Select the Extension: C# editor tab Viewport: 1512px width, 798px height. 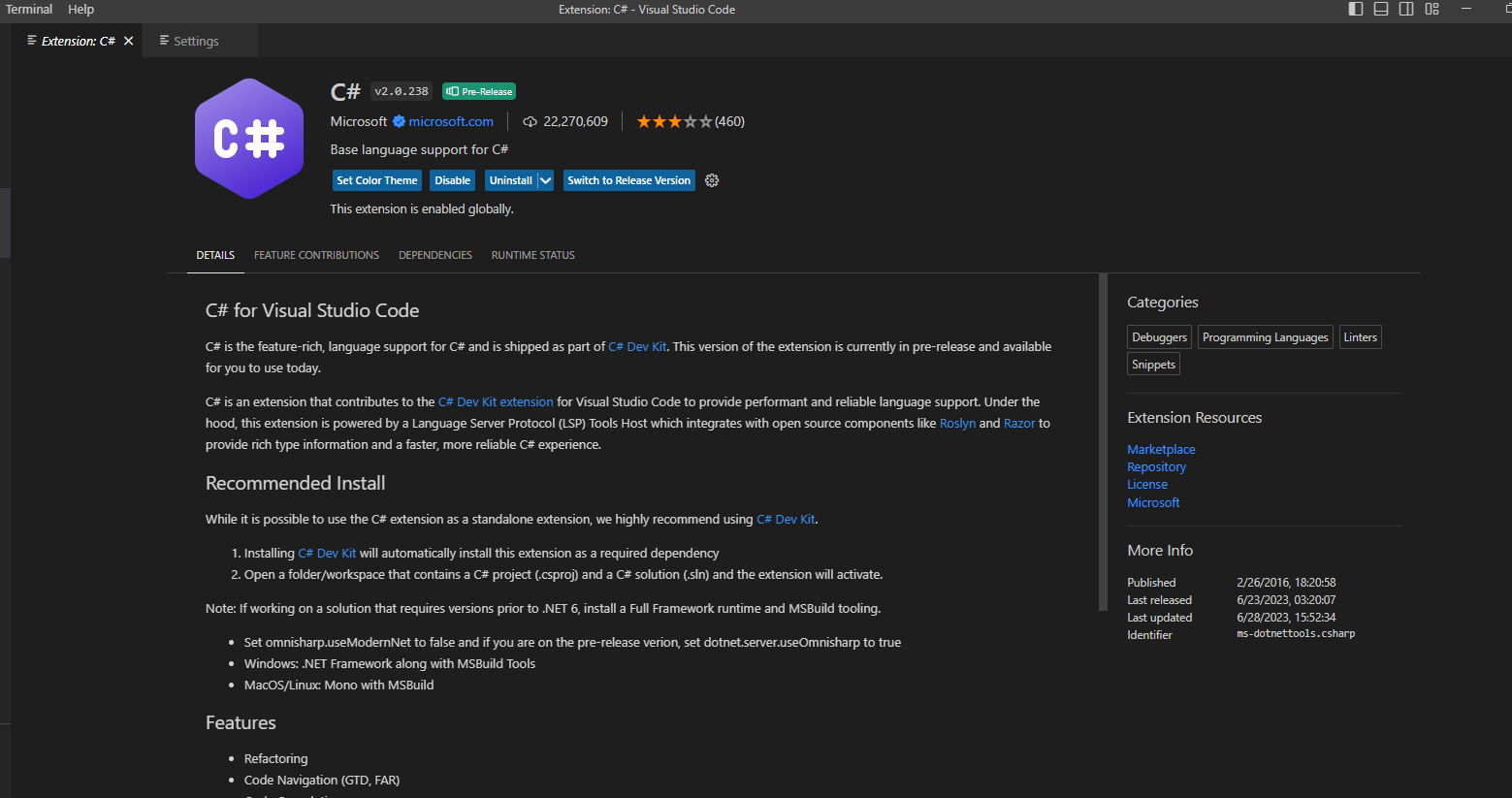[78, 41]
